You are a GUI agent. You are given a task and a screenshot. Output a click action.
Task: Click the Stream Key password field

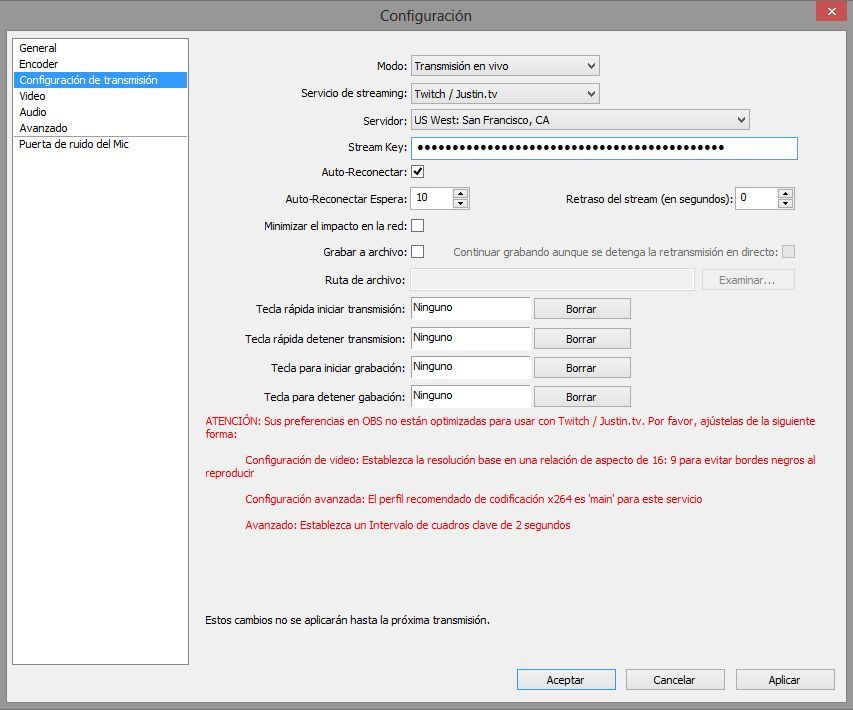(x=604, y=148)
